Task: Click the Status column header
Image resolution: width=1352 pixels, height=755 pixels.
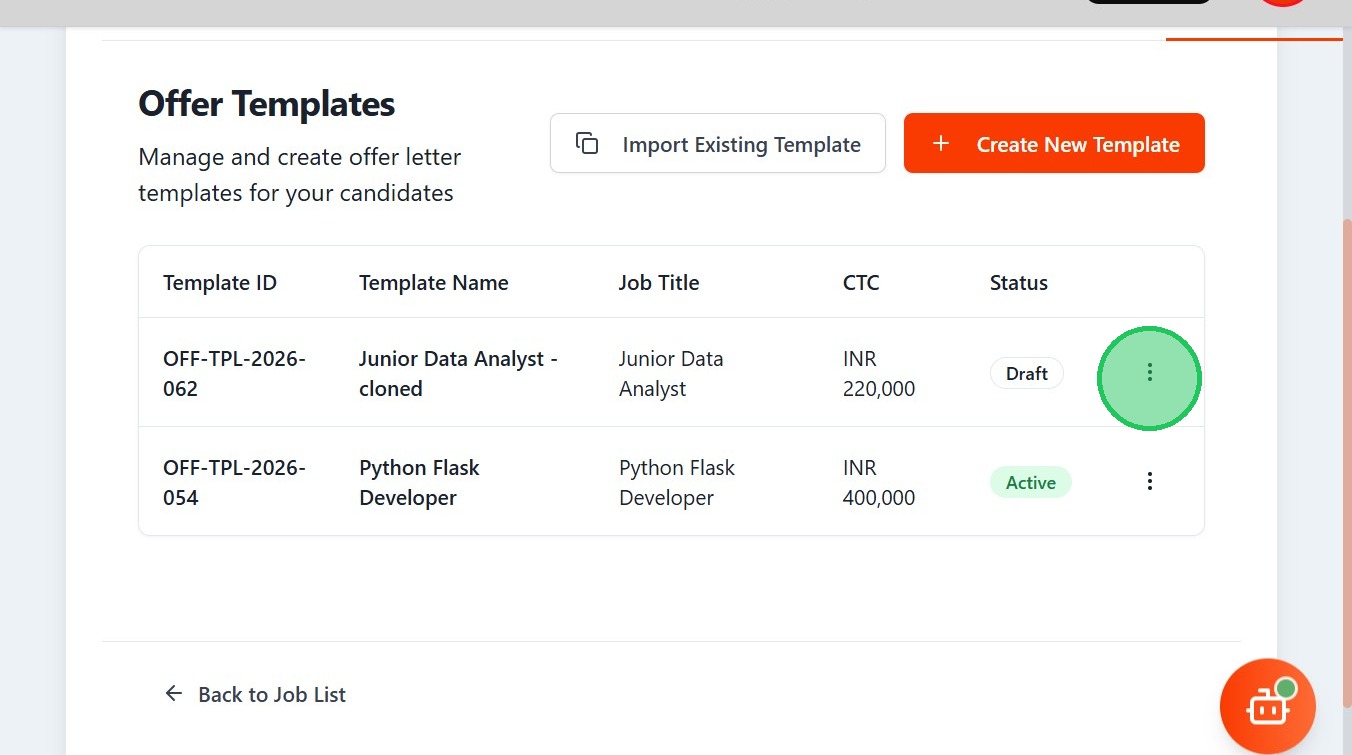Action: pos(1018,283)
